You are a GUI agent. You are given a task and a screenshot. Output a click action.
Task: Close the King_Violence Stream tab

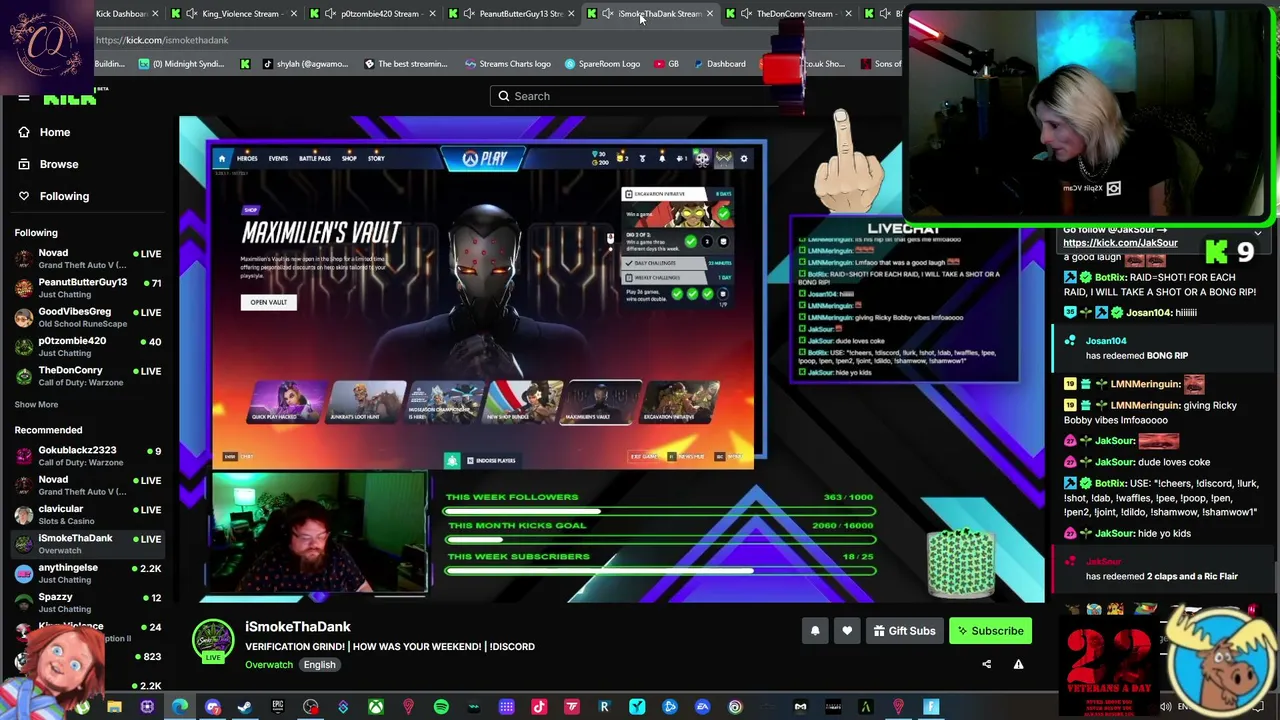pyautogui.click(x=294, y=14)
